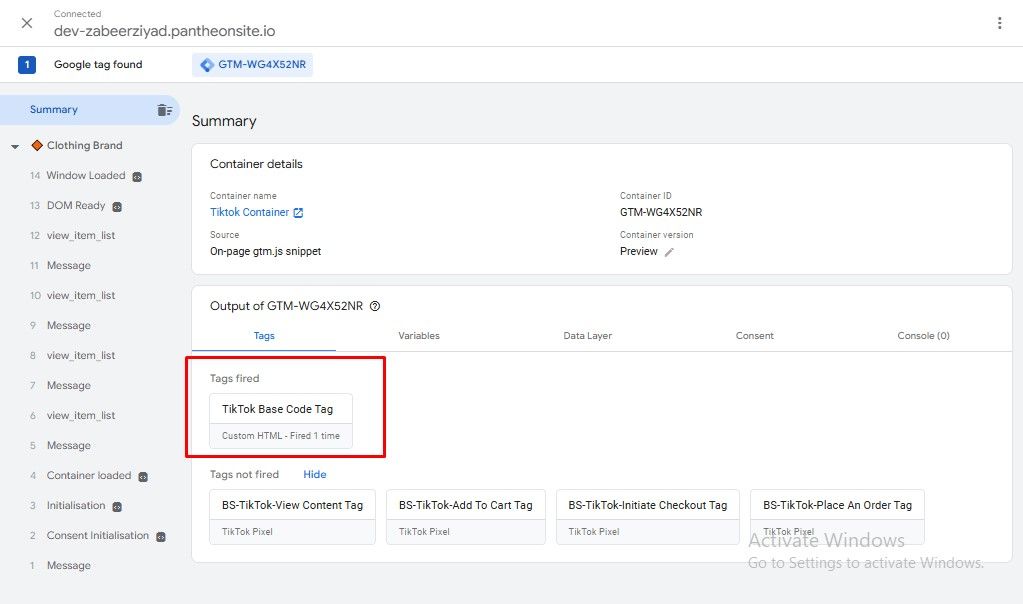1023x604 pixels.
Task: Switch to the Consent tab
Action: [755, 335]
